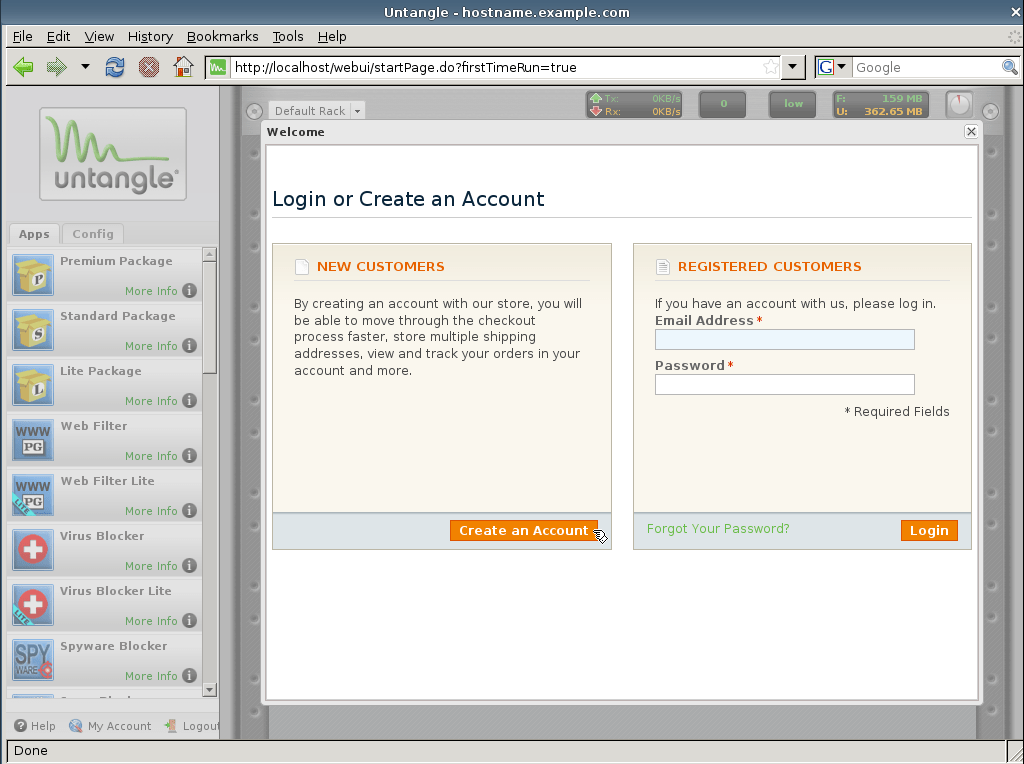The height and width of the screenshot is (764, 1024).
Task: Click the Tx/Rx network throughput meter
Action: point(635,104)
